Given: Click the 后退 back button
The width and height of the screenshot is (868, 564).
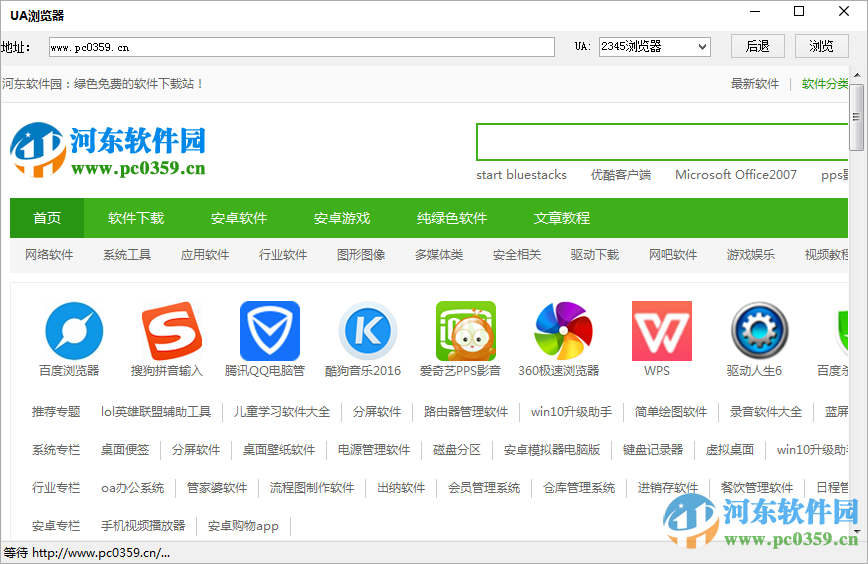Looking at the screenshot, I should pyautogui.click(x=757, y=46).
